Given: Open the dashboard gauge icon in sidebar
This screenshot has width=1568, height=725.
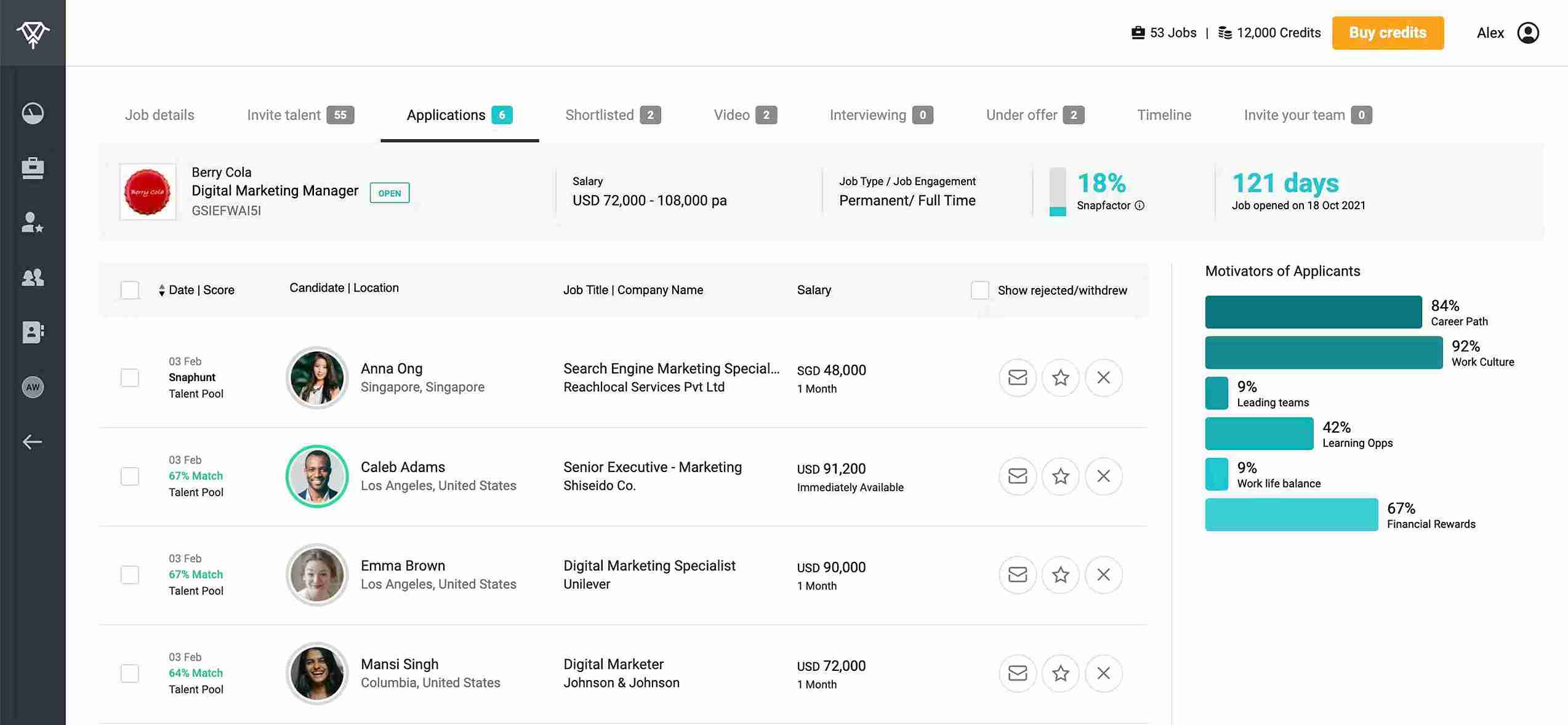Looking at the screenshot, I should pos(33,113).
